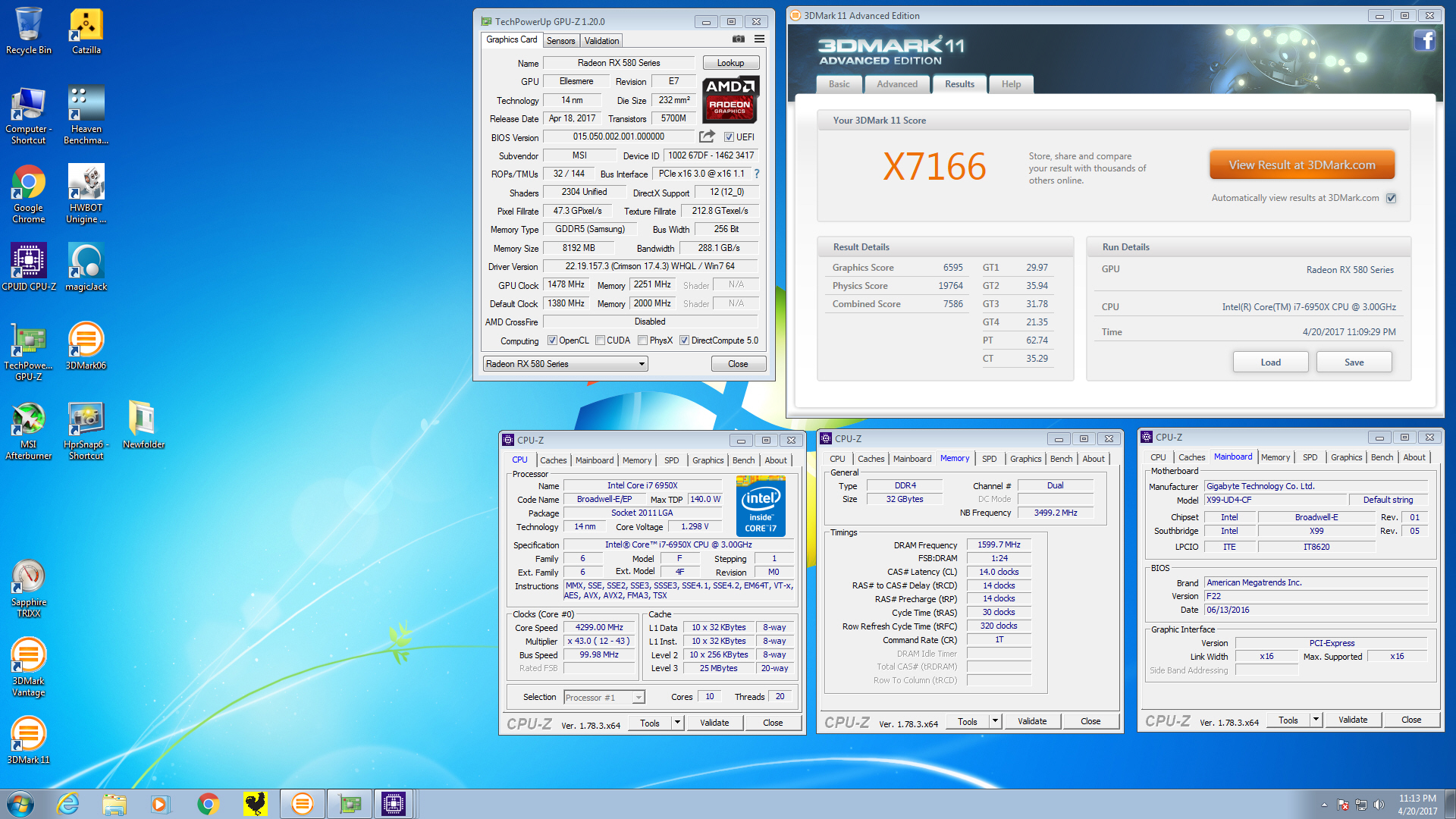Launch 3DMark Vantage desktop icon
The image size is (1456, 819).
[x=28, y=667]
